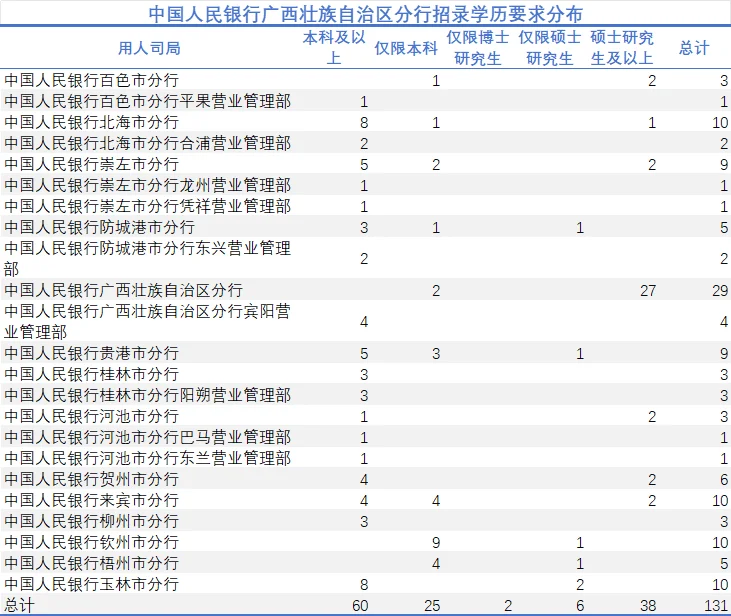Click value 4 under 仅限本科 in 梧州市分行 row
The width and height of the screenshot is (731, 616).
436,563
